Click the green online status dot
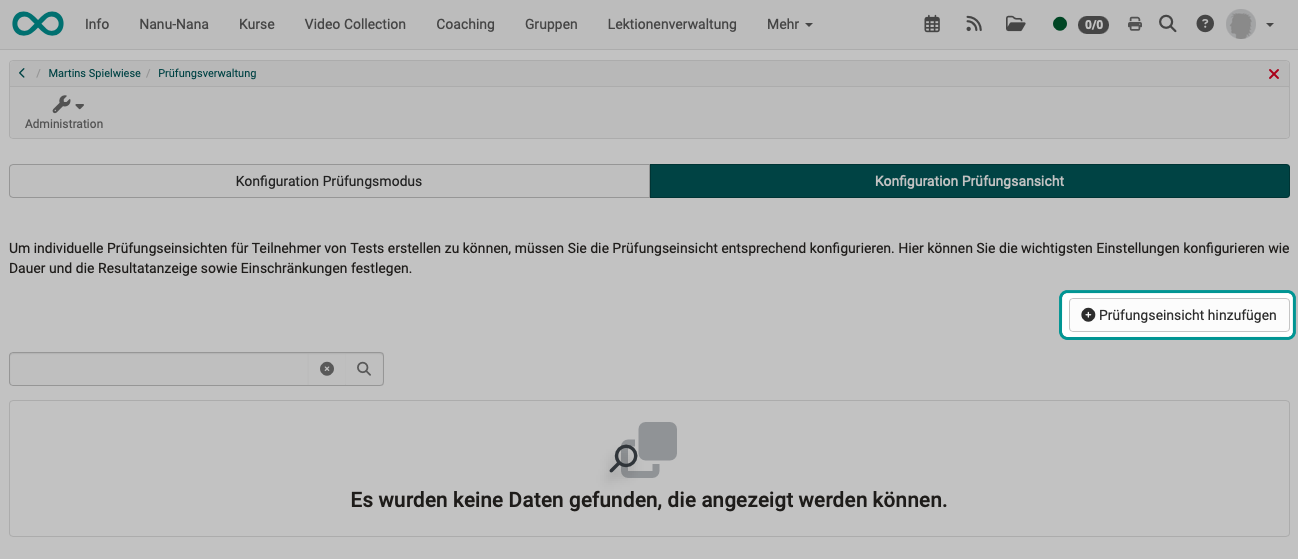Screen dimensions: 1298x559 pyautogui.click(x=1060, y=24)
